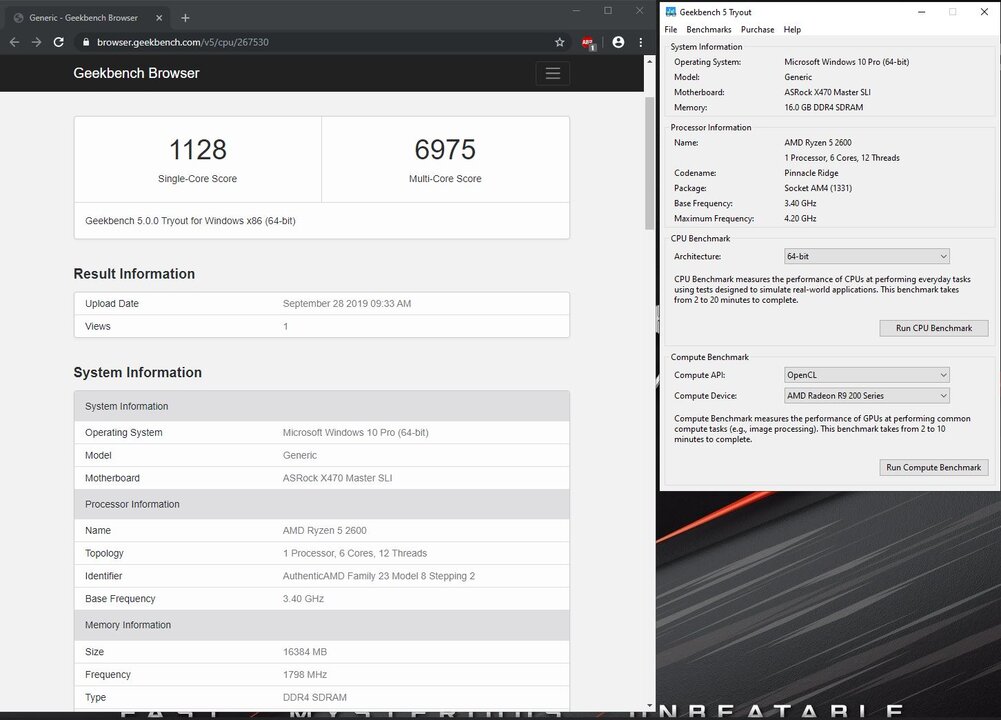Click the memory size value 16384 MB
The width and height of the screenshot is (1001, 720).
[305, 652]
